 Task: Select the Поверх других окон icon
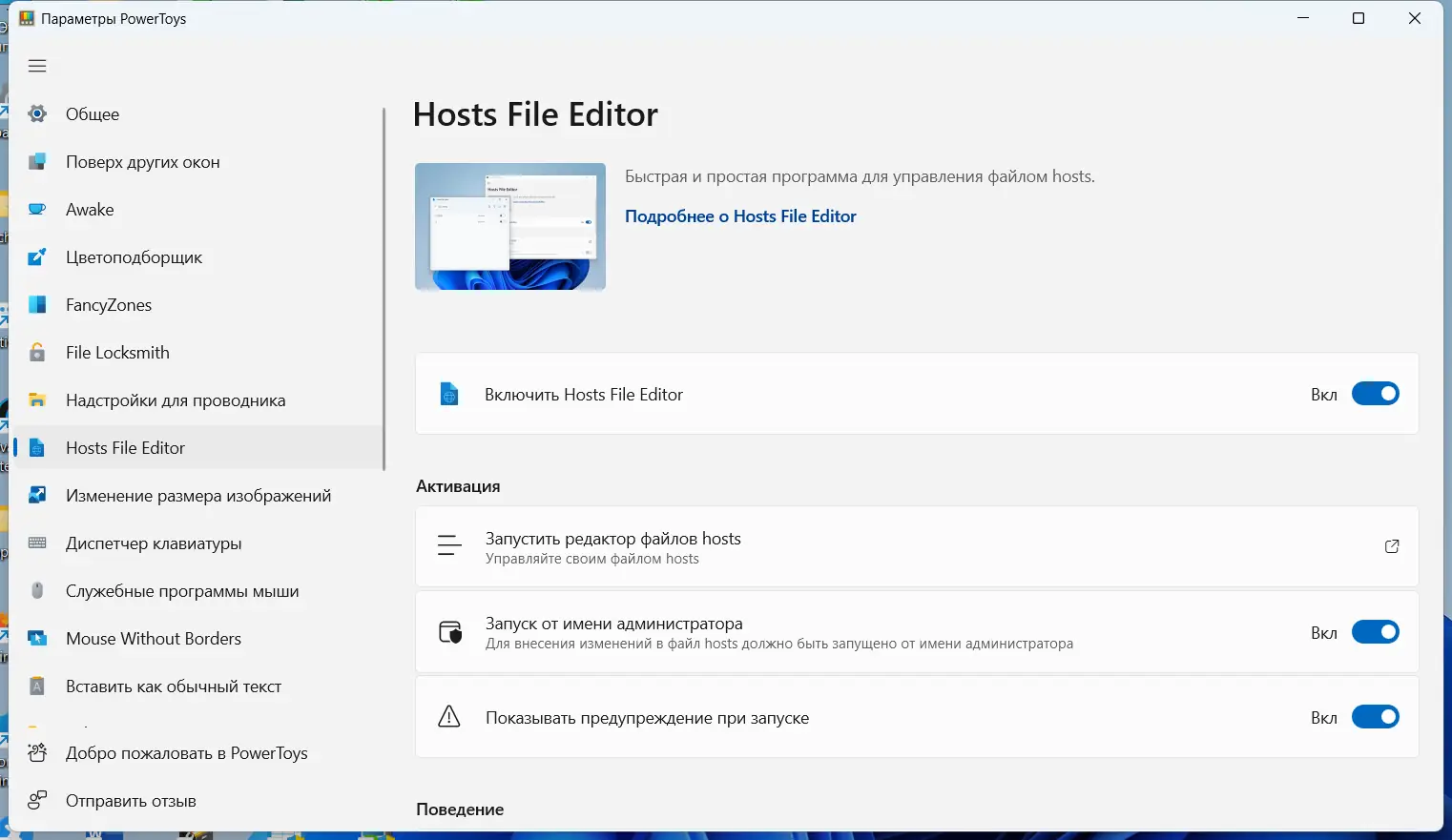(37, 162)
